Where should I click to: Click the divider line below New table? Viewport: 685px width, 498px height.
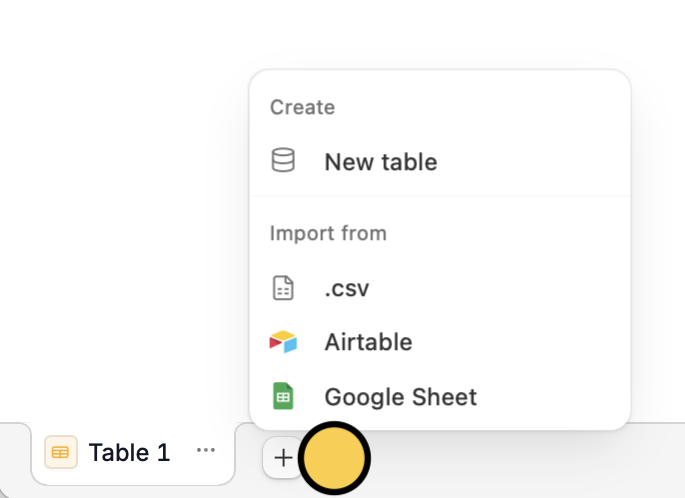click(440, 196)
